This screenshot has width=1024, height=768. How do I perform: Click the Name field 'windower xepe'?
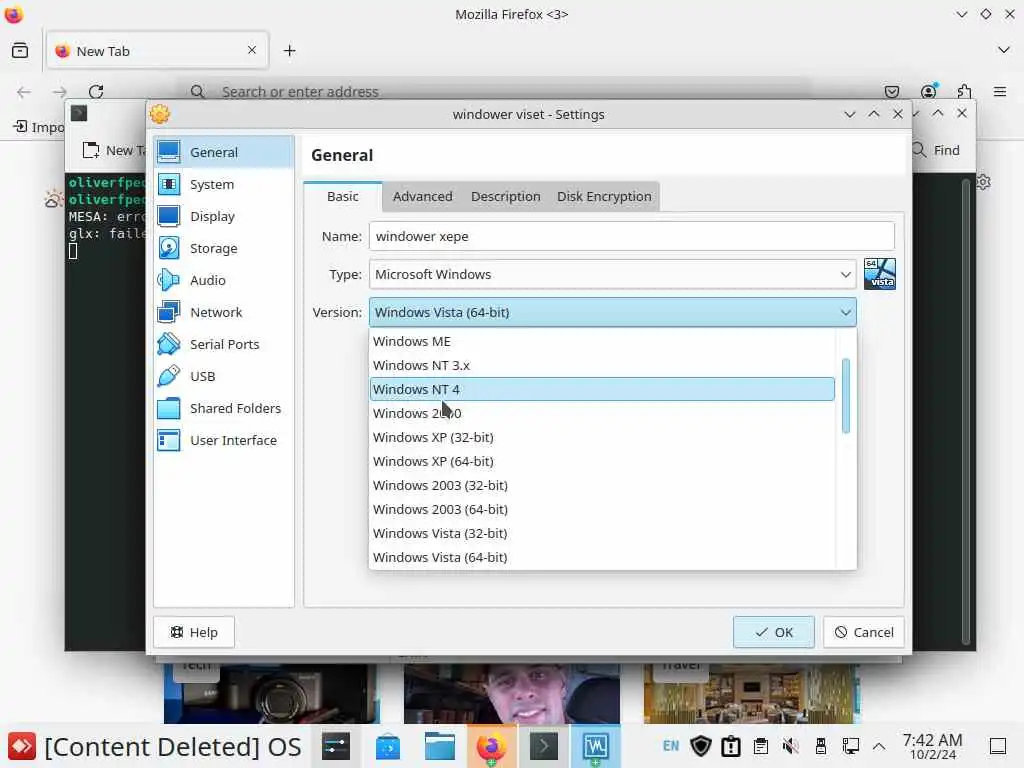[x=632, y=236]
